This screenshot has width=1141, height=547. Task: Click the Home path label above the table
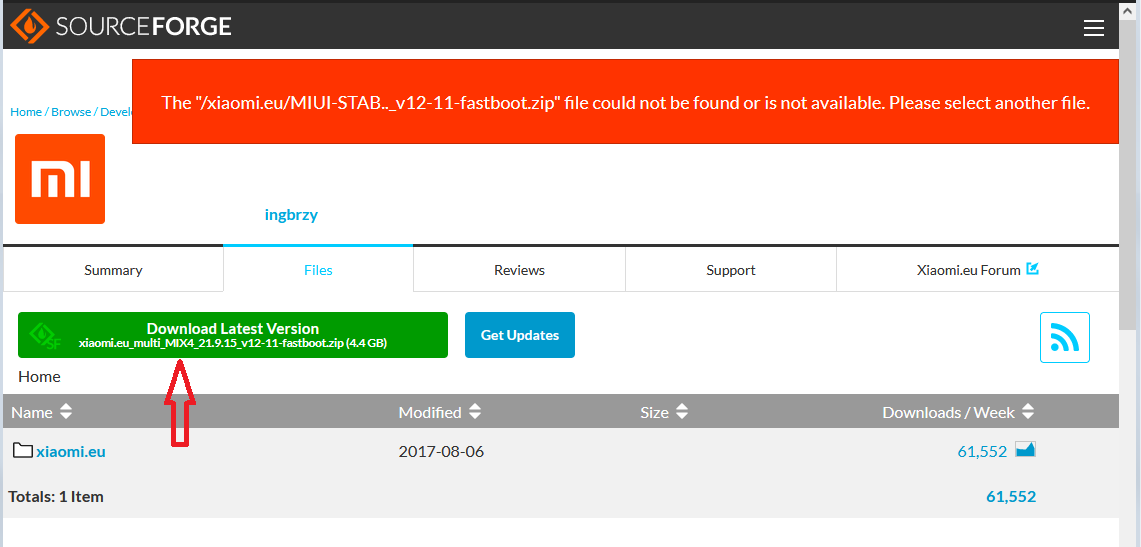(39, 377)
